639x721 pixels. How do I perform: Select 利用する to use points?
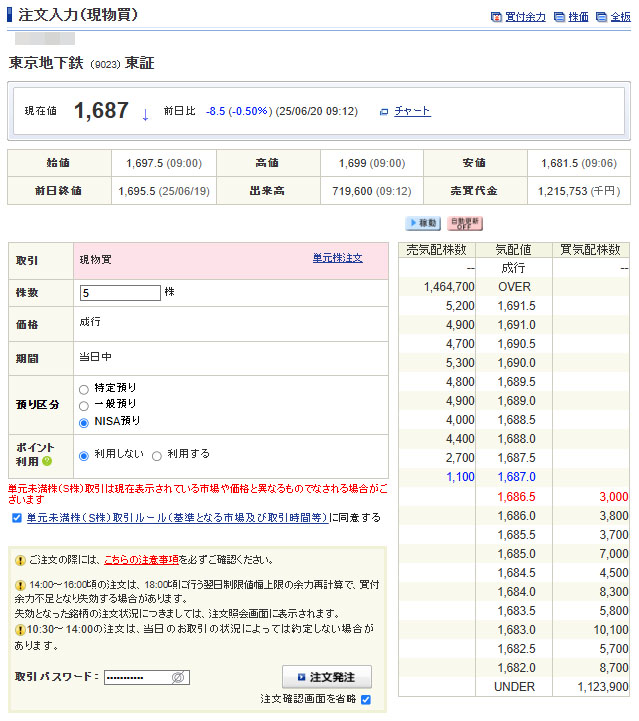tap(156, 455)
